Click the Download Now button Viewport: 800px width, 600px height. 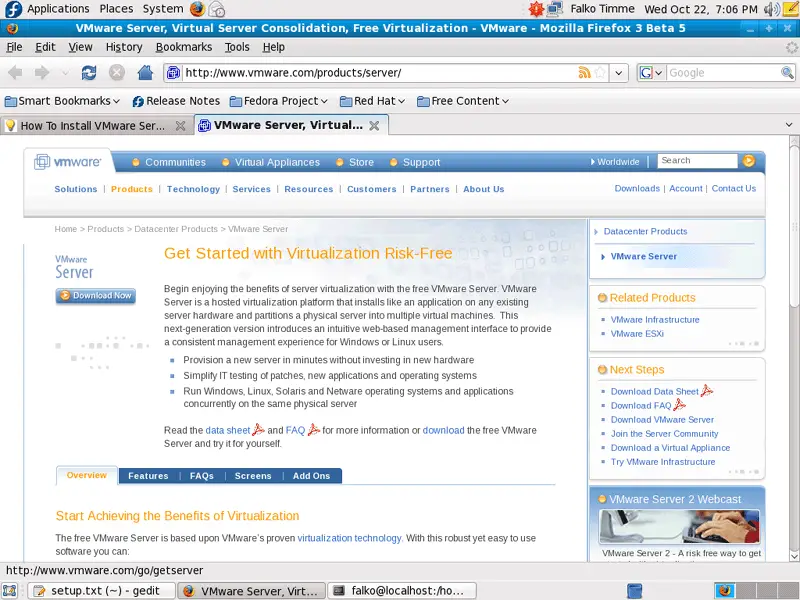(95, 295)
